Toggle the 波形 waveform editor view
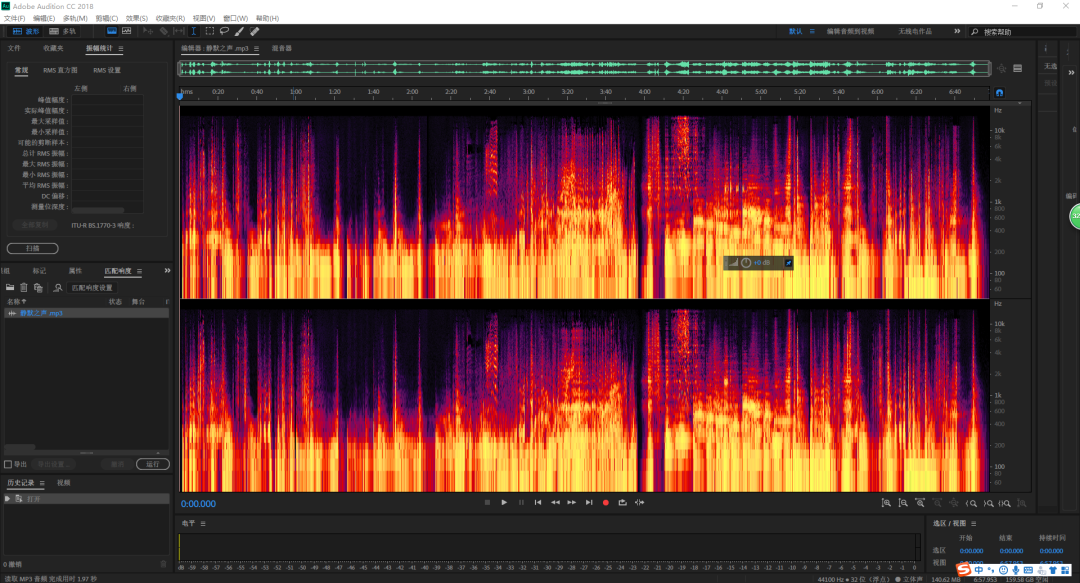The height and width of the screenshot is (583, 1080). tap(26, 31)
